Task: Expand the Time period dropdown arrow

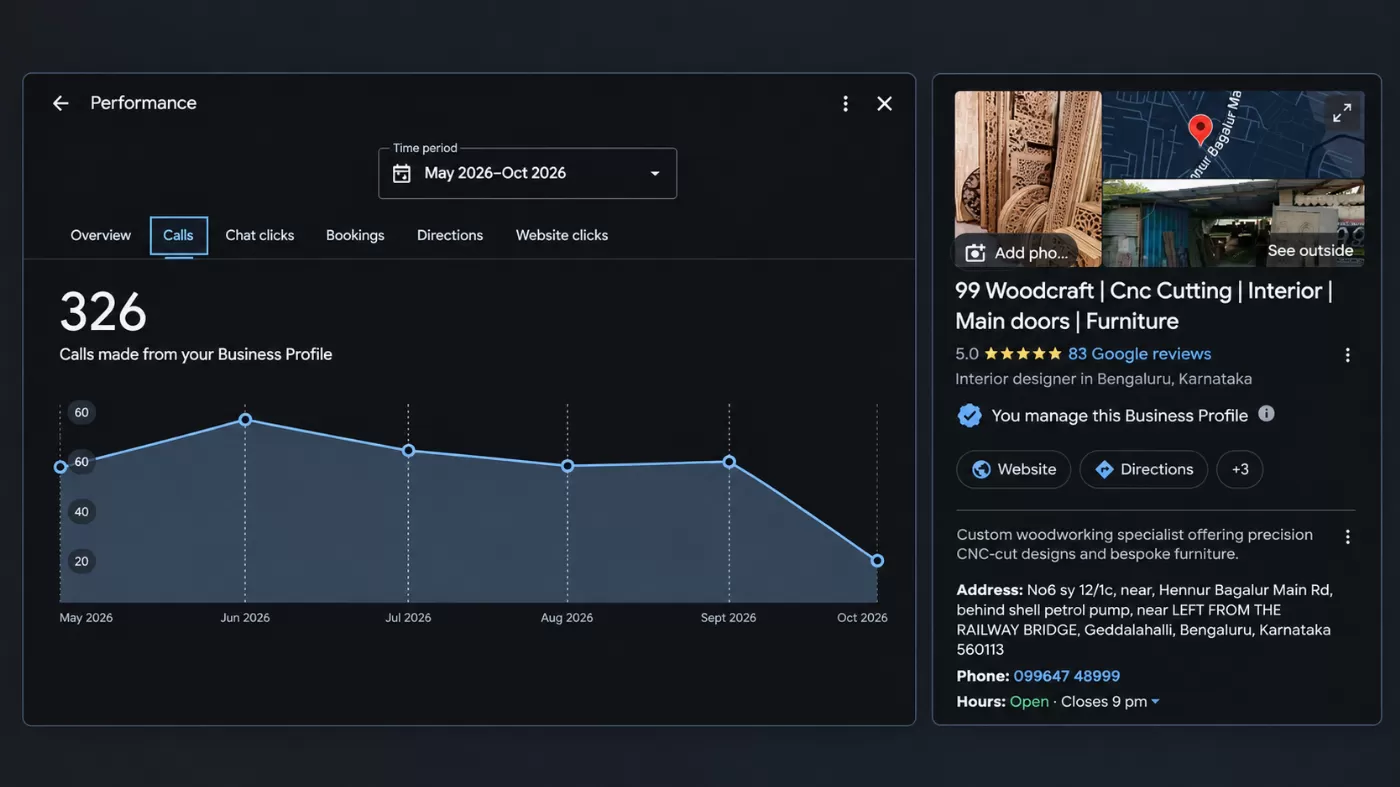Action: (x=655, y=173)
